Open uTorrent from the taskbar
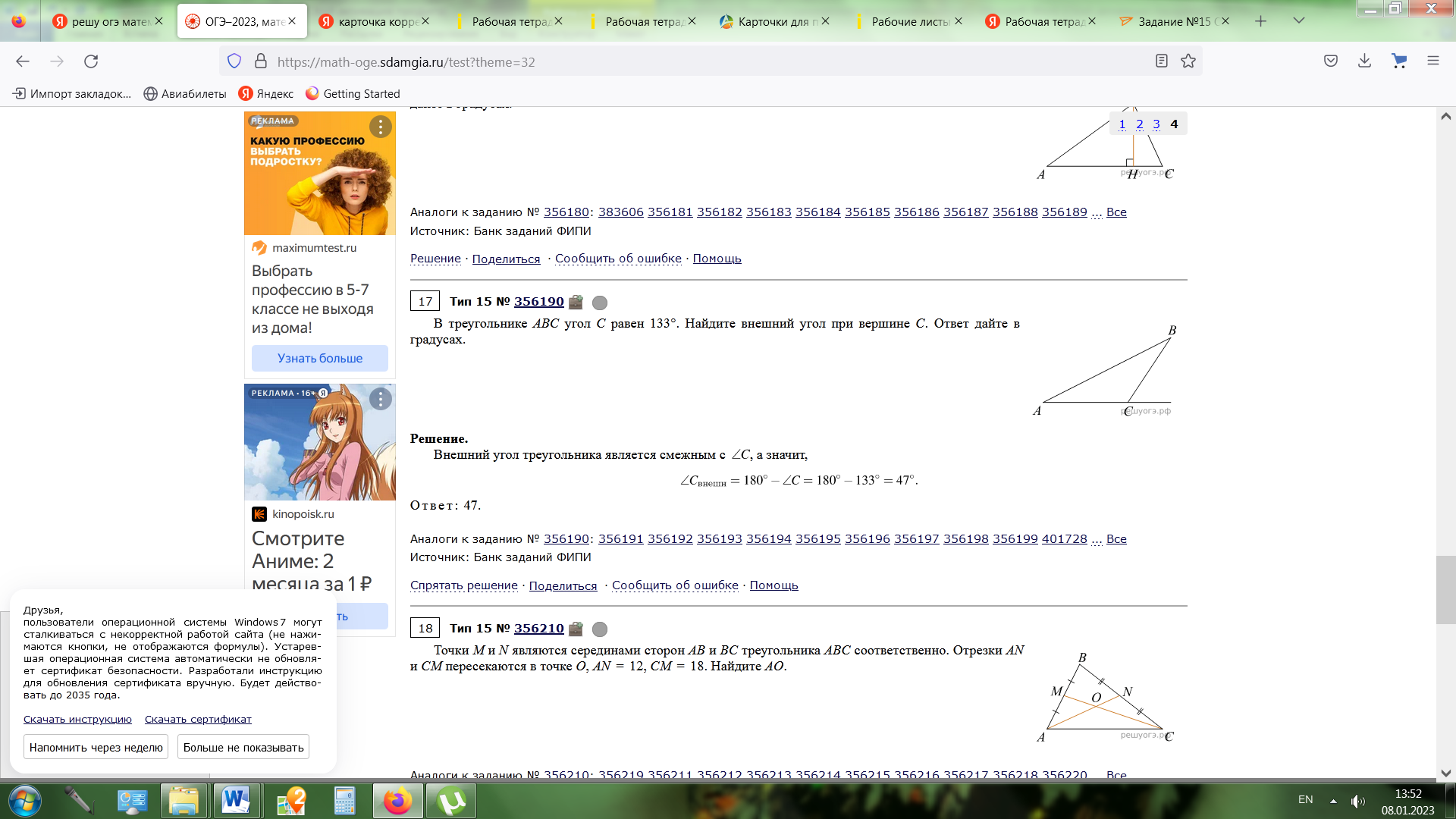Image resolution: width=1456 pixels, height=819 pixels. pyautogui.click(x=452, y=801)
